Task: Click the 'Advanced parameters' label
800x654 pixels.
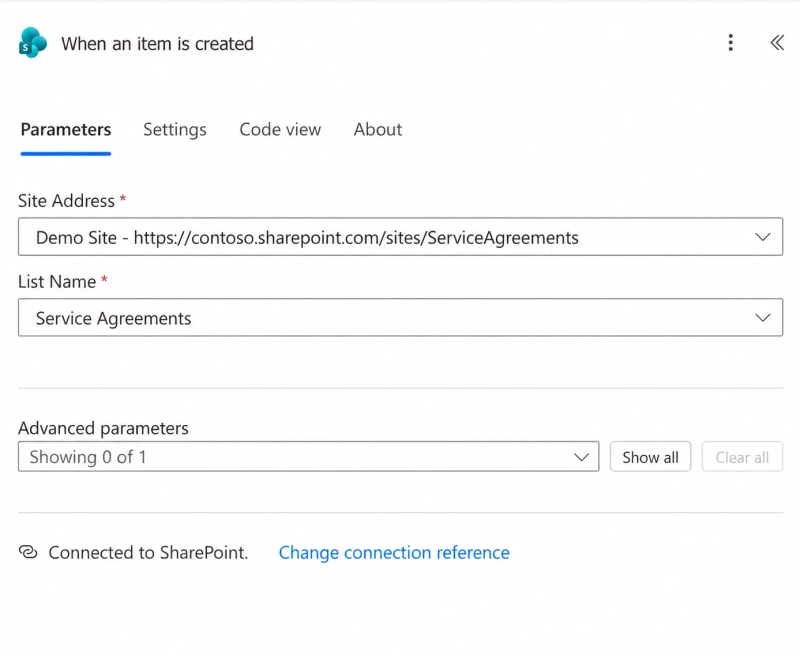Action: [103, 428]
